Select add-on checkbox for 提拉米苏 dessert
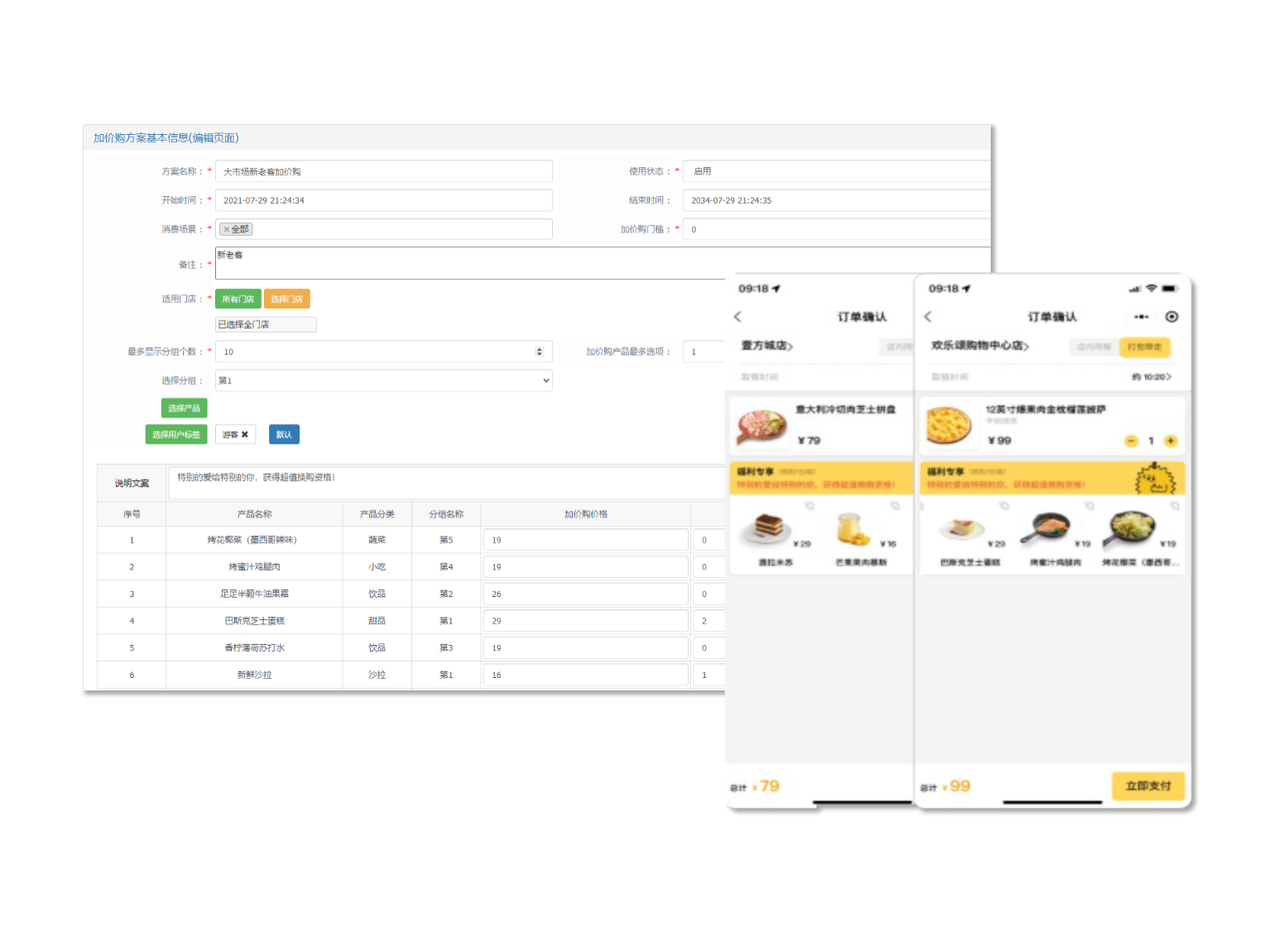 point(809,506)
